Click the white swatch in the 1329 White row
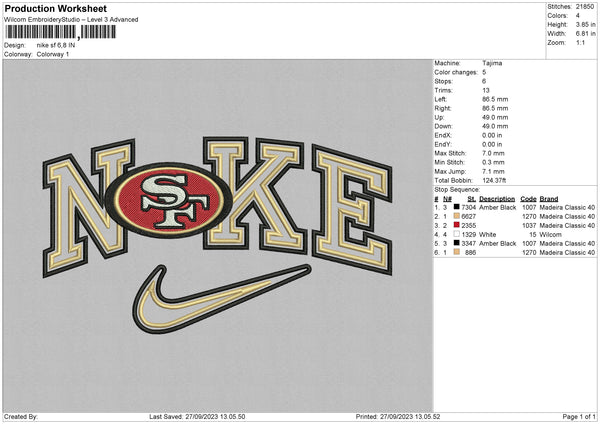 click(457, 234)
